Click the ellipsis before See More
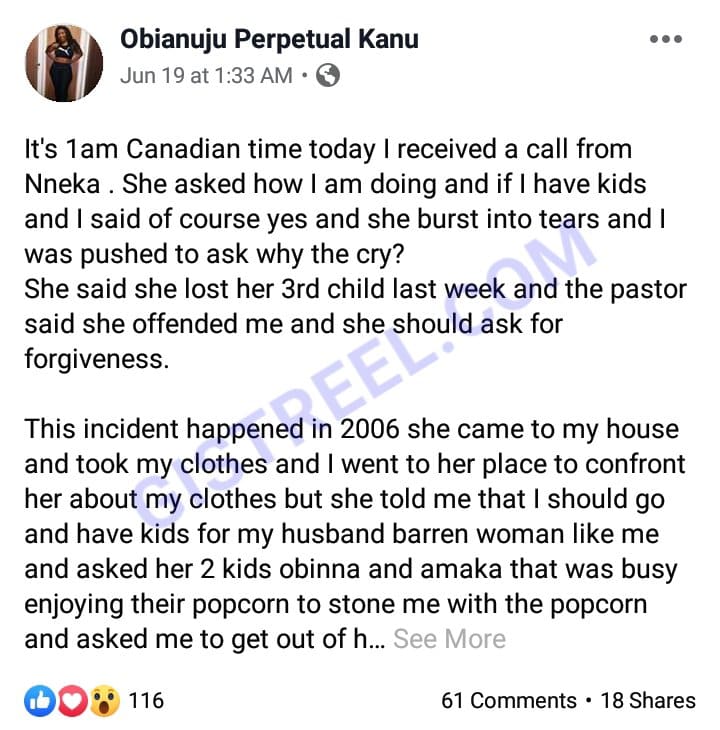 [378, 640]
